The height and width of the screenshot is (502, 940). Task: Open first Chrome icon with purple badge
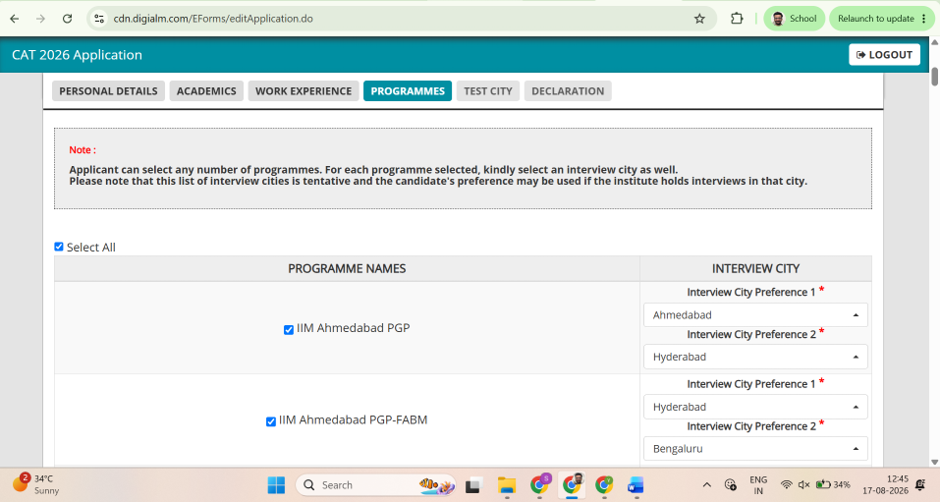540,485
